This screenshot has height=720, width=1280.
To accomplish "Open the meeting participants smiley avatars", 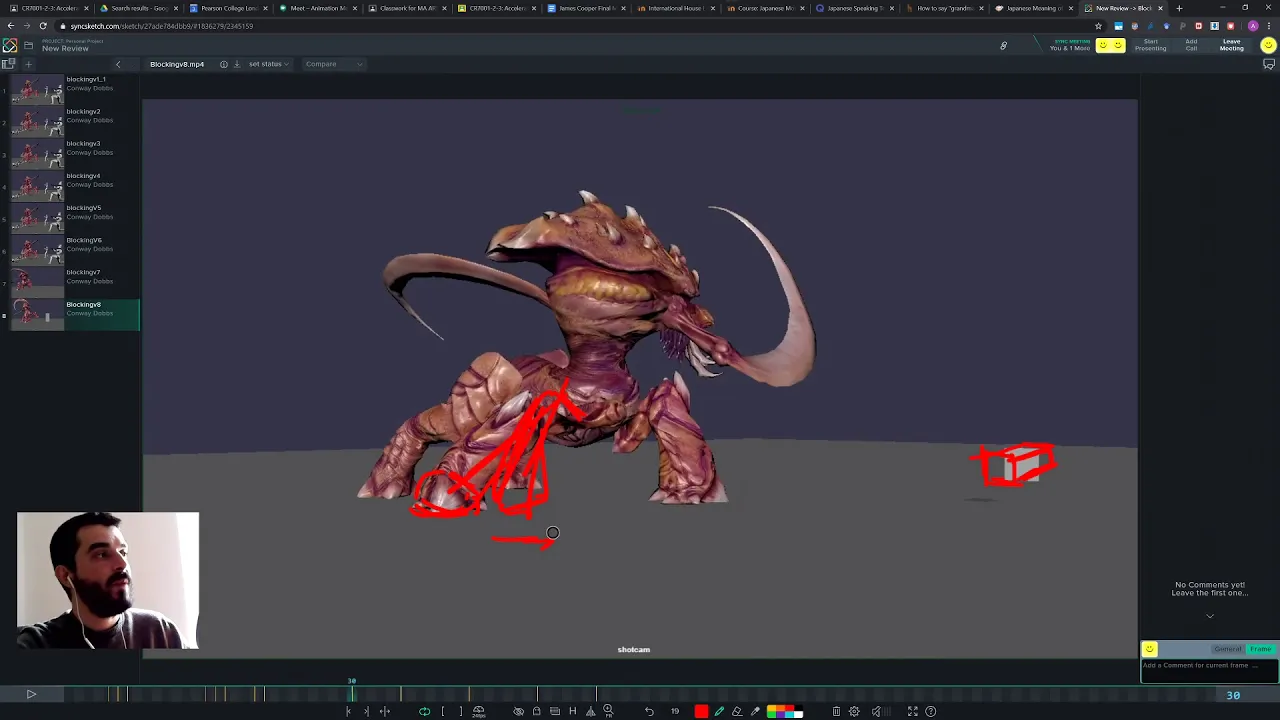I will (x=1110, y=45).
